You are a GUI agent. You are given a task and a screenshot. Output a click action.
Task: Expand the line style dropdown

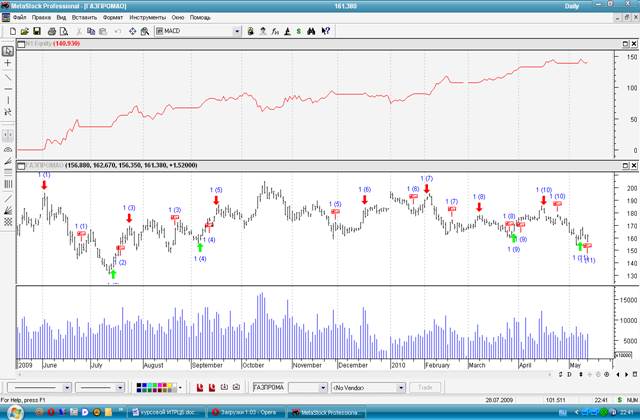[67, 388]
